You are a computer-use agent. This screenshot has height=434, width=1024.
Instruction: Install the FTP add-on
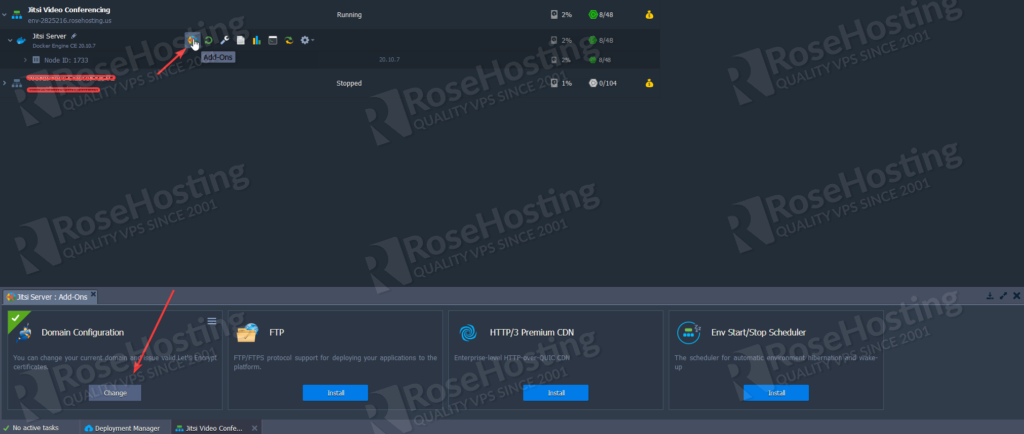(335, 393)
